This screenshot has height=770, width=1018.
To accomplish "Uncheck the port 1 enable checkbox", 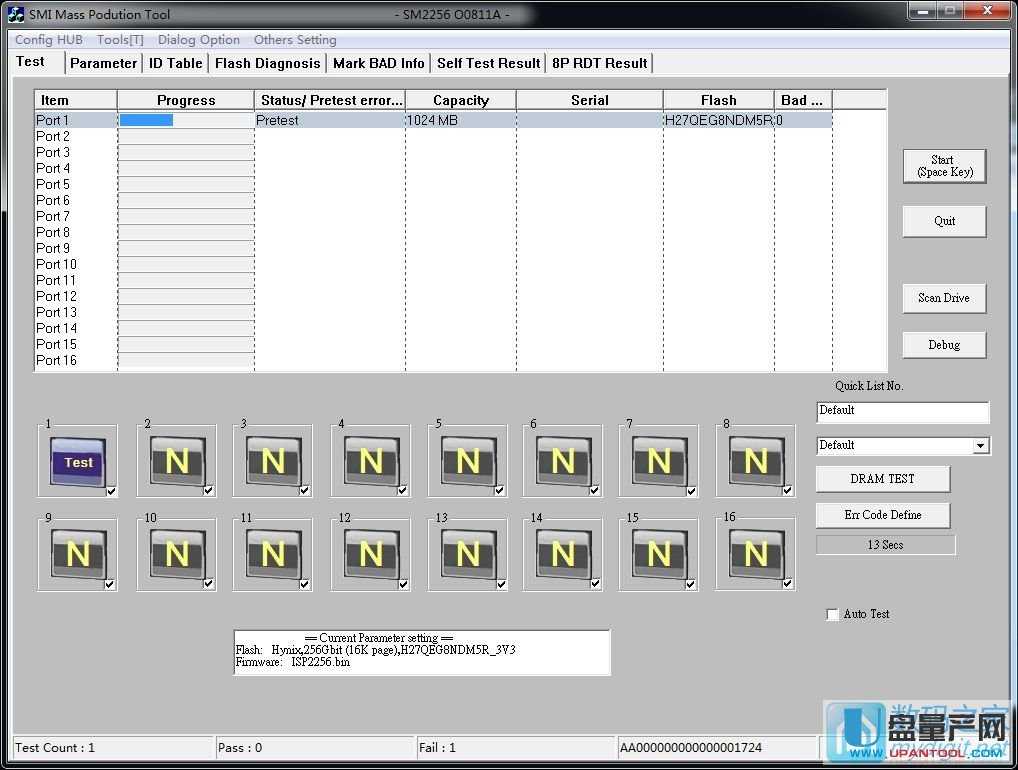I will [110, 491].
